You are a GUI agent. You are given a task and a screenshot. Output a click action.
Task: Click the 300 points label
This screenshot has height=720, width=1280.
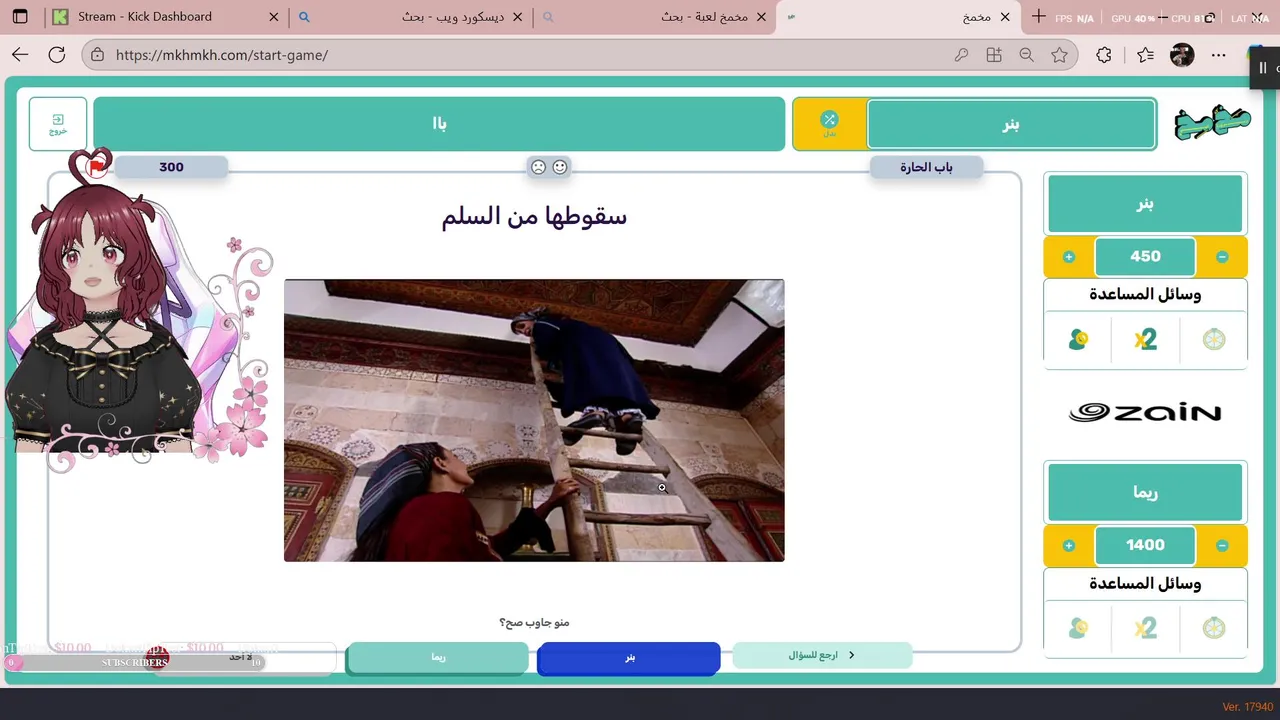(171, 167)
